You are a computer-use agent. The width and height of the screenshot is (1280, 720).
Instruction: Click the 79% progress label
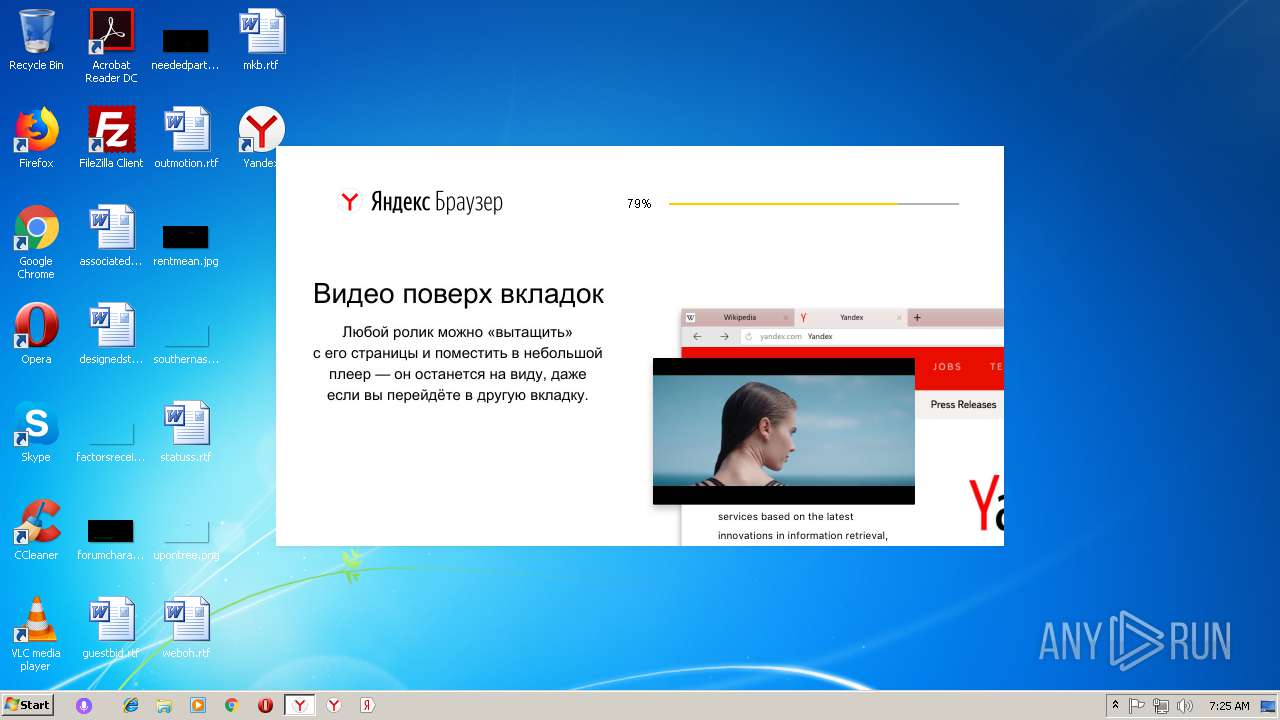click(x=639, y=204)
